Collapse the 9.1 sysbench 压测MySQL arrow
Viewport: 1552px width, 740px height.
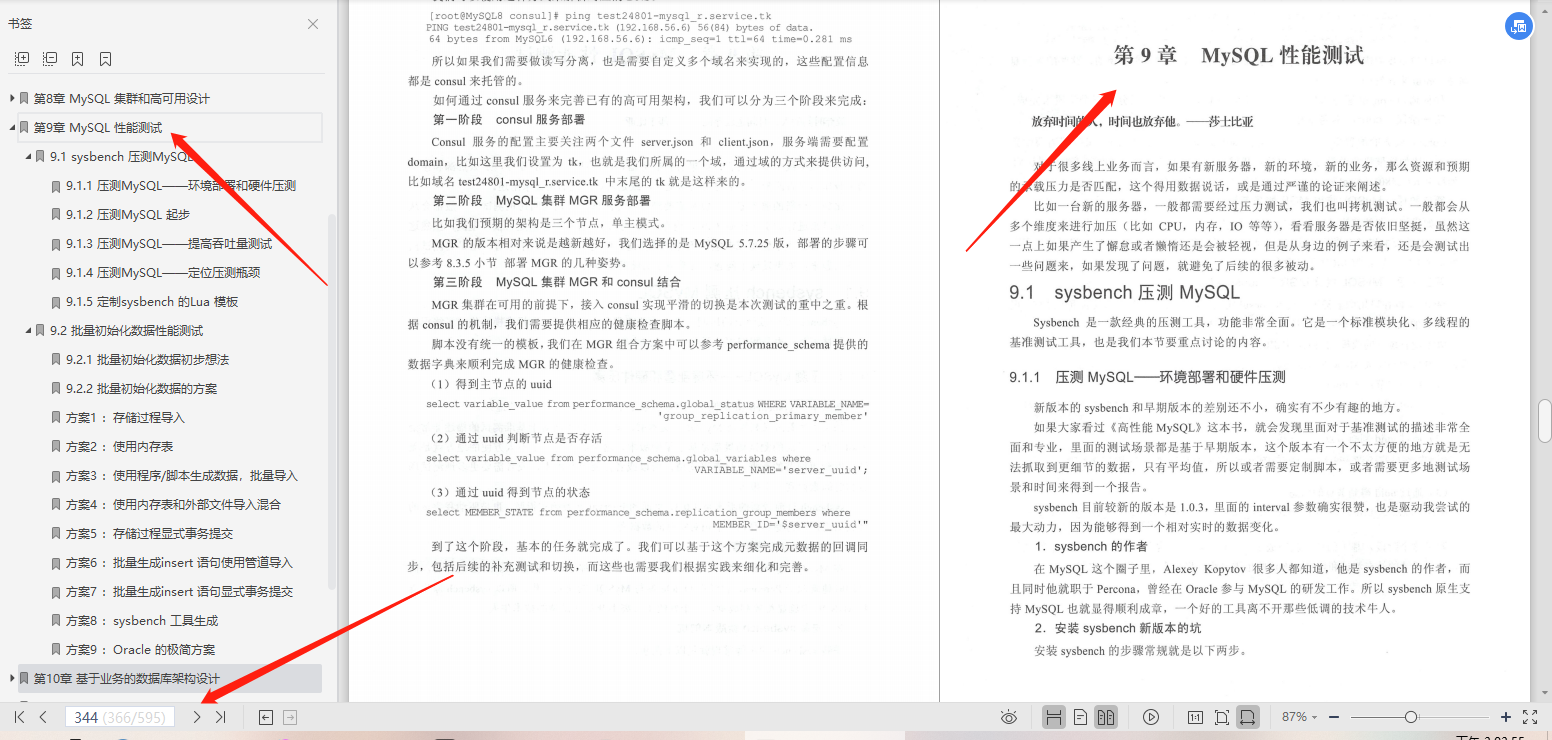click(x=28, y=157)
